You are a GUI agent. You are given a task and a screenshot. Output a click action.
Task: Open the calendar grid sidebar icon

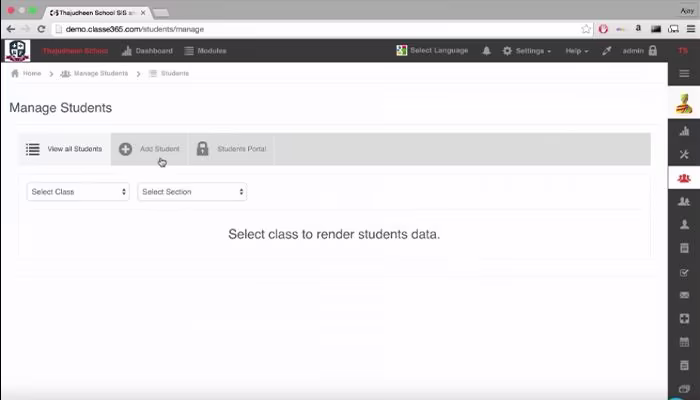pyautogui.click(x=684, y=342)
